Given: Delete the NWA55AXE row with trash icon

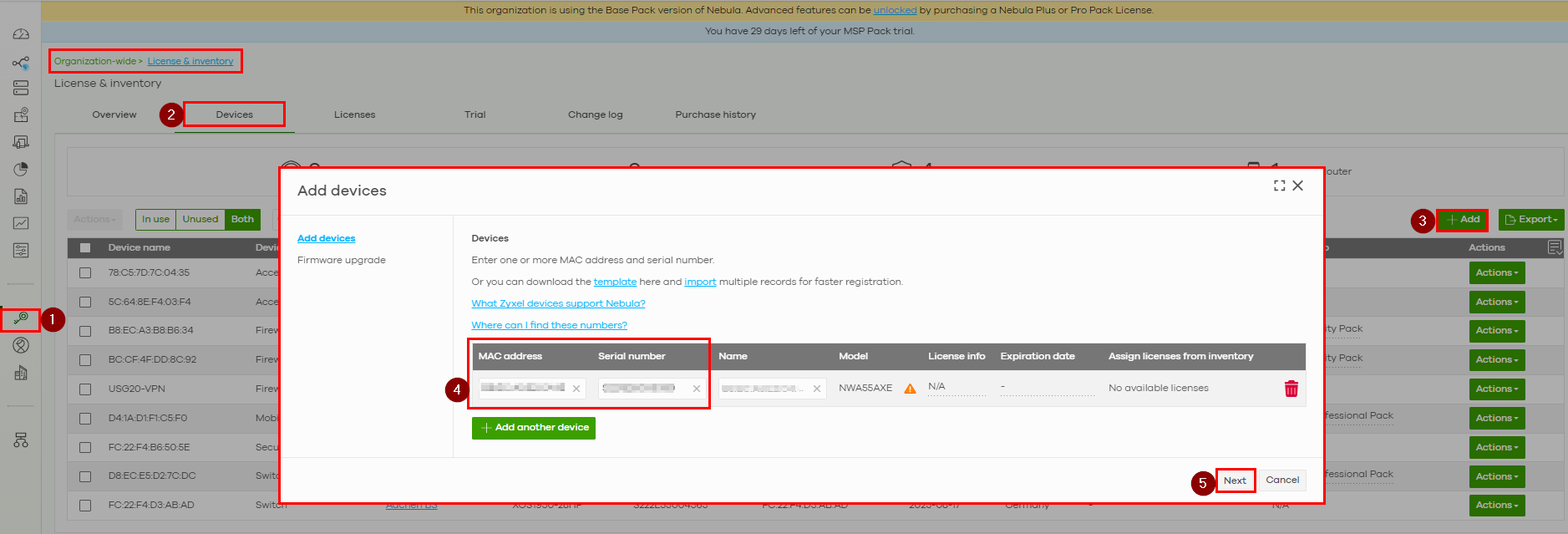Looking at the screenshot, I should tap(1291, 389).
